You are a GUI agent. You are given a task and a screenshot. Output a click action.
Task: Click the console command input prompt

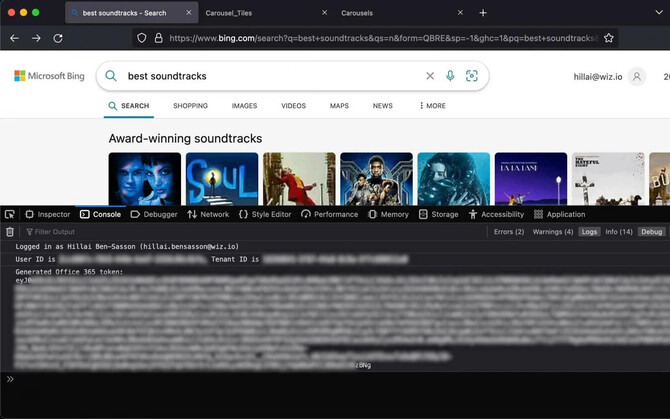[x=335, y=379]
